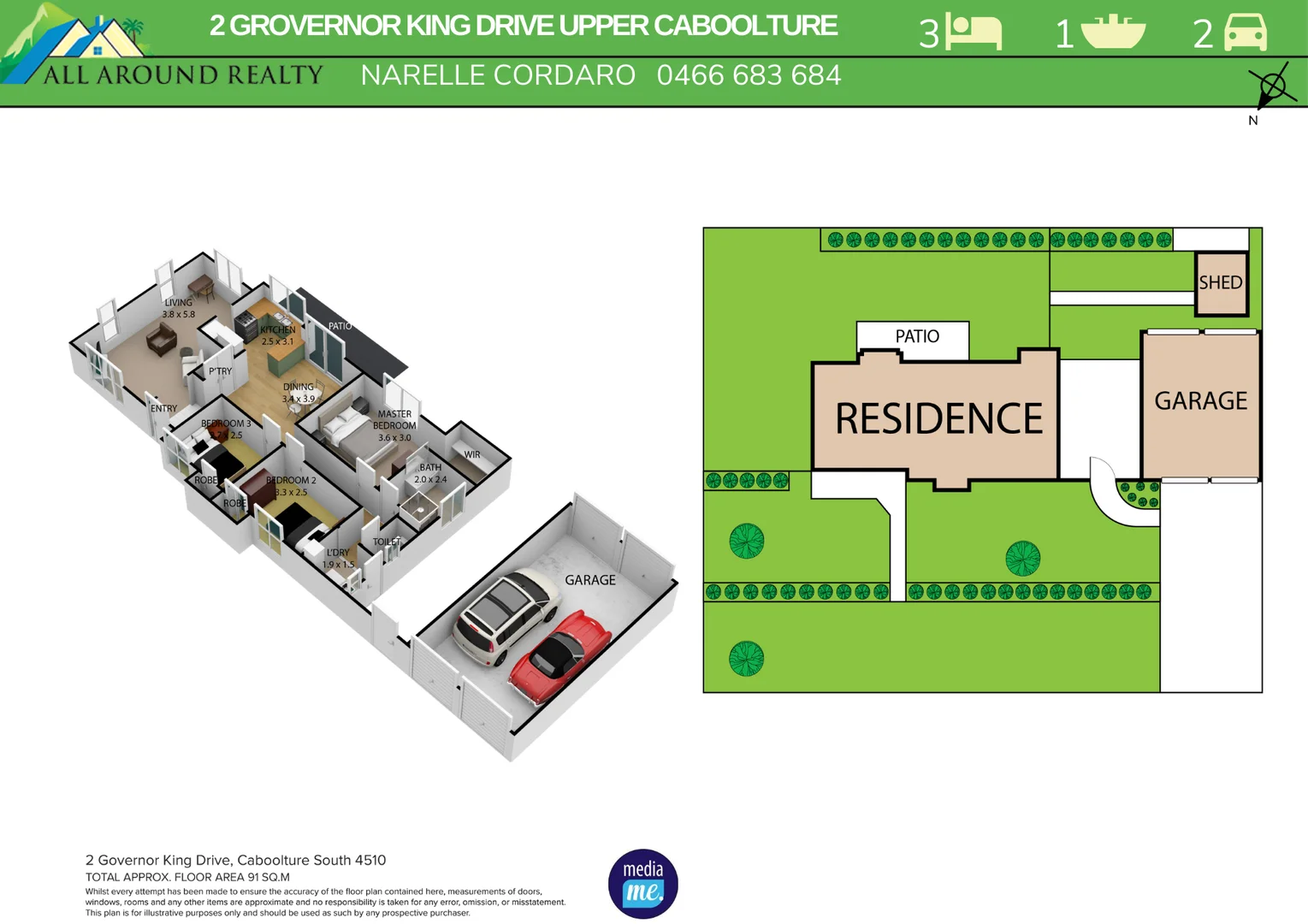Click the Kitchen label in 3D plan
The height and width of the screenshot is (924, 1308).
[277, 335]
